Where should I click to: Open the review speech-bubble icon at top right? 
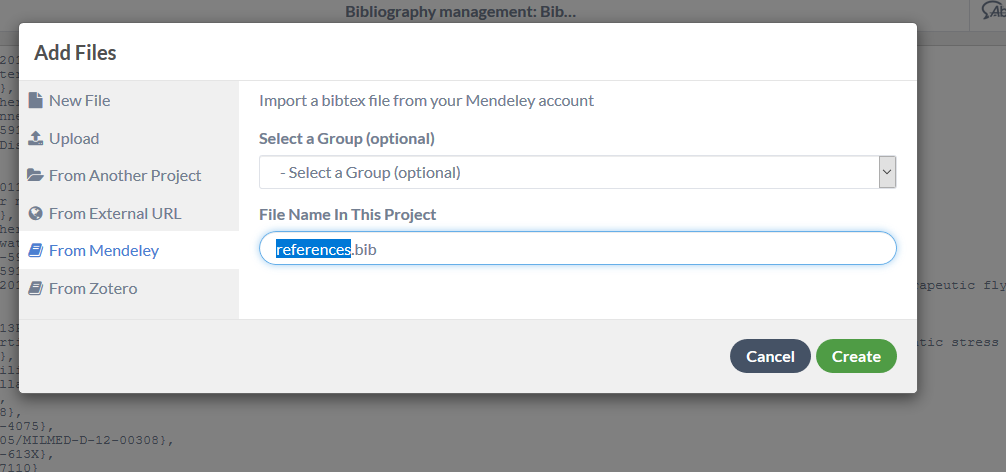point(993,11)
